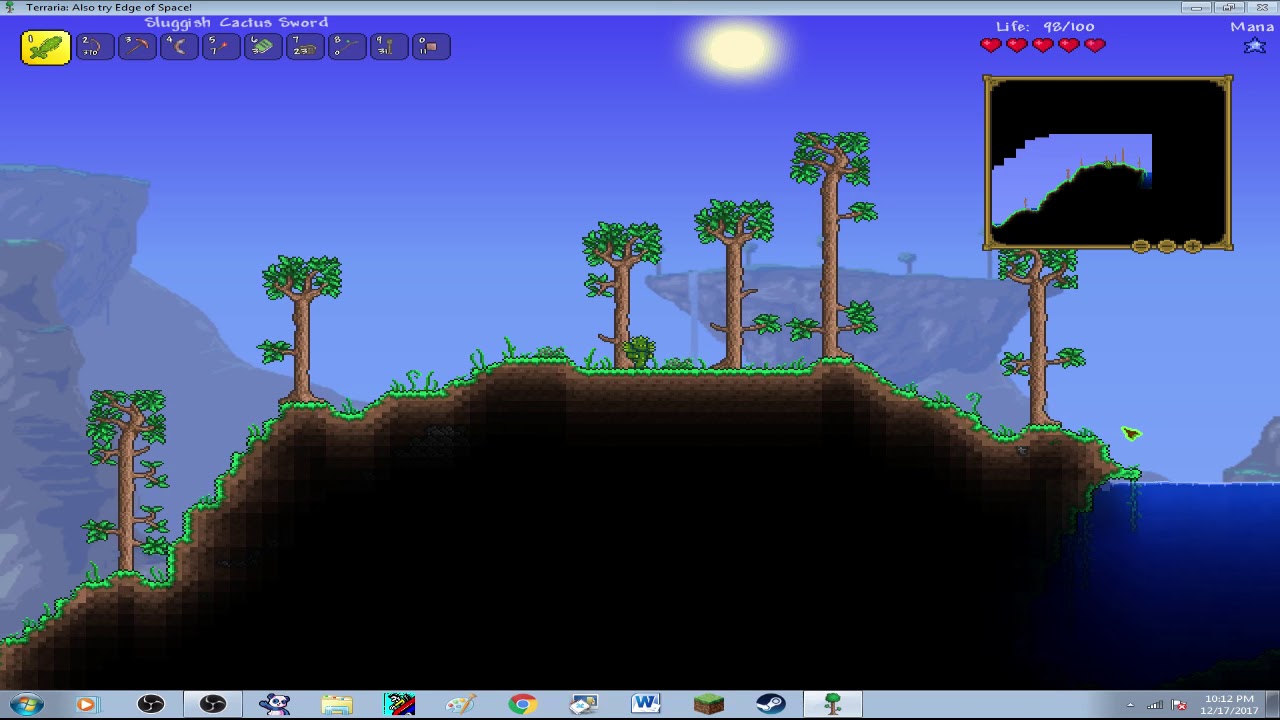Select the Cactus Sword in hotbar slot 1
Image resolution: width=1280 pixels, height=720 pixels.
point(46,47)
